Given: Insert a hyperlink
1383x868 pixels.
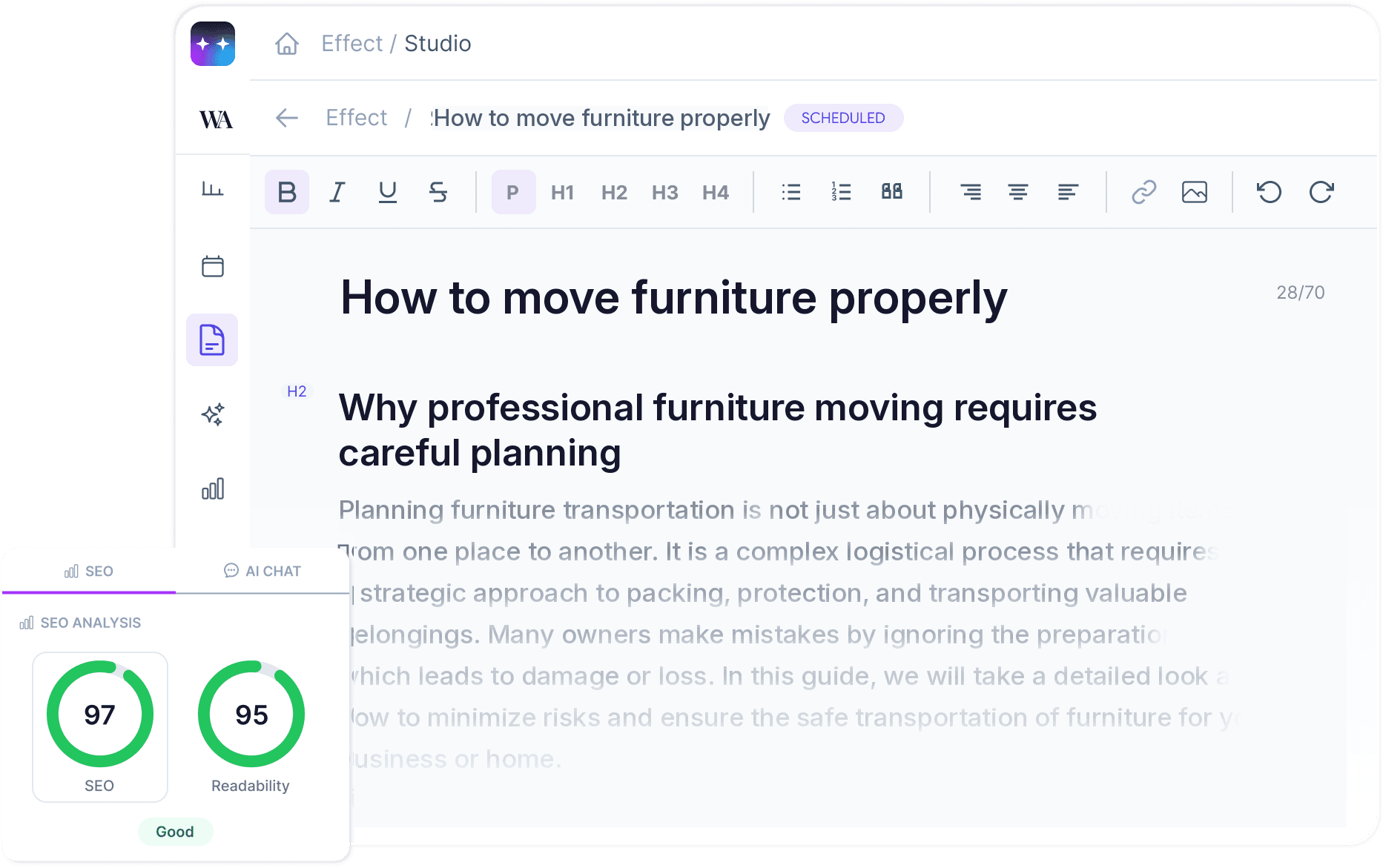Looking at the screenshot, I should pos(1144,192).
